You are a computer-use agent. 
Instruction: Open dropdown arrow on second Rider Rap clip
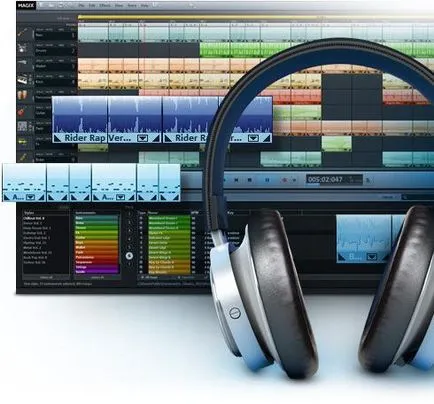(x=254, y=138)
